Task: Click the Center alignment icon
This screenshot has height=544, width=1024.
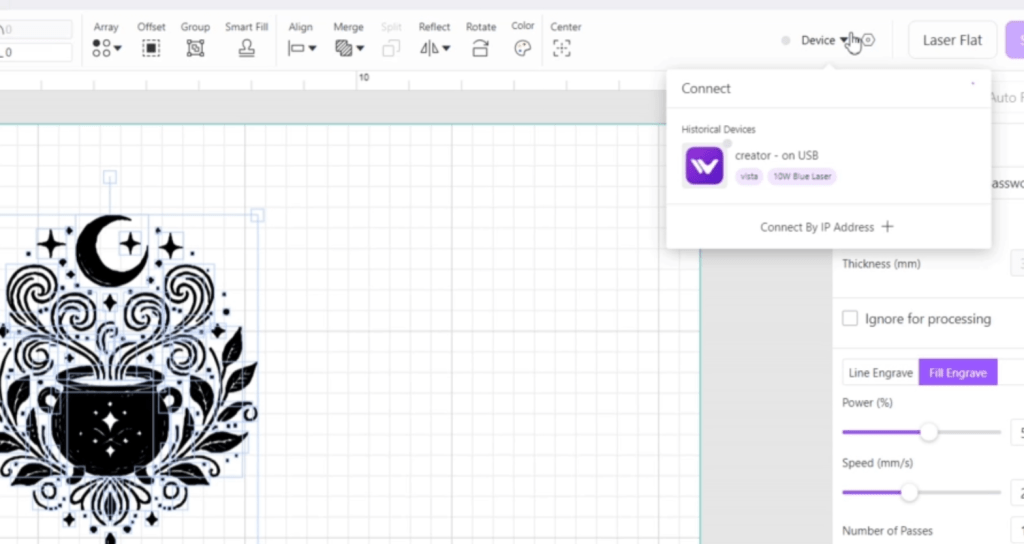Action: [x=562, y=47]
